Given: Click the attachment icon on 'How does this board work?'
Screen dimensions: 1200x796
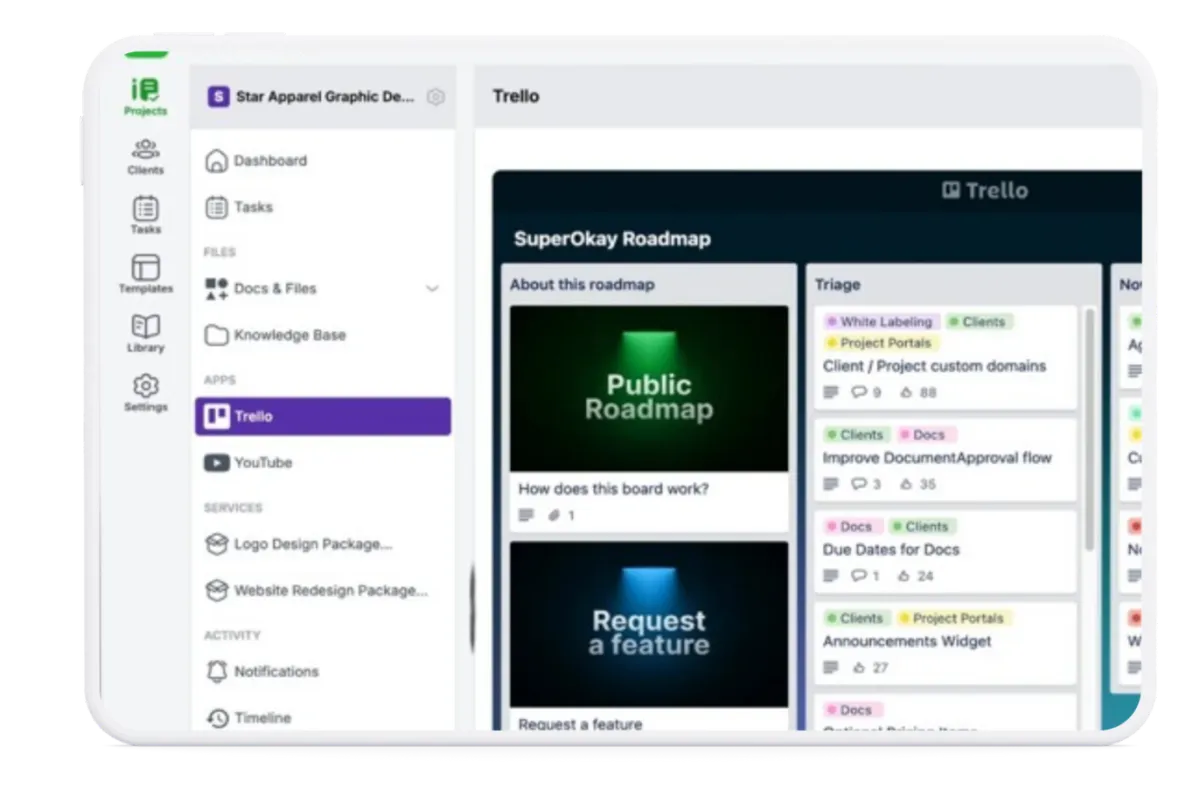Looking at the screenshot, I should 553,516.
